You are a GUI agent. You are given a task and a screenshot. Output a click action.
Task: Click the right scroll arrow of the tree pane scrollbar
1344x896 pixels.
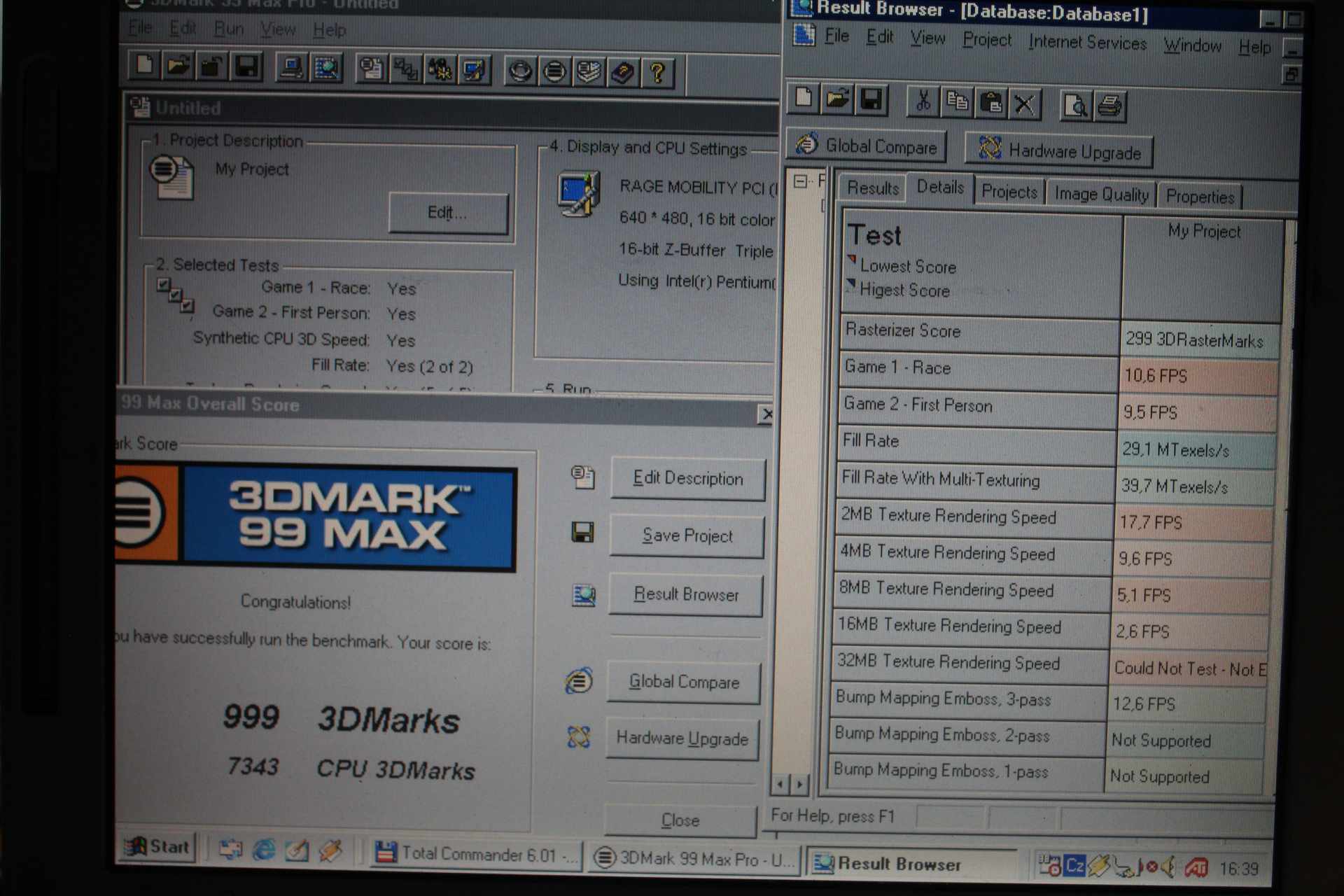[799, 785]
